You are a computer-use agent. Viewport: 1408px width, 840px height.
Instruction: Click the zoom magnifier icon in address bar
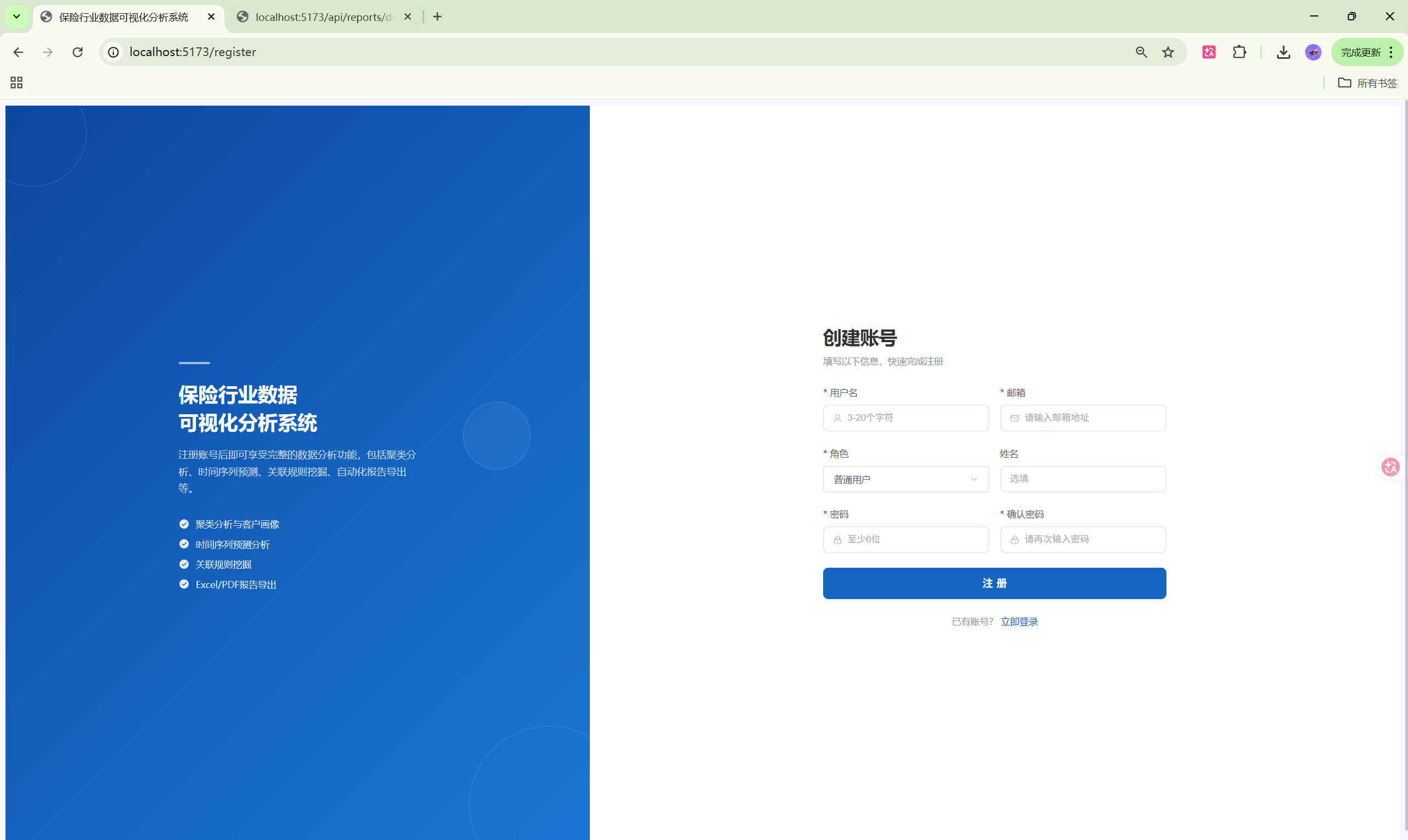pos(1141,52)
